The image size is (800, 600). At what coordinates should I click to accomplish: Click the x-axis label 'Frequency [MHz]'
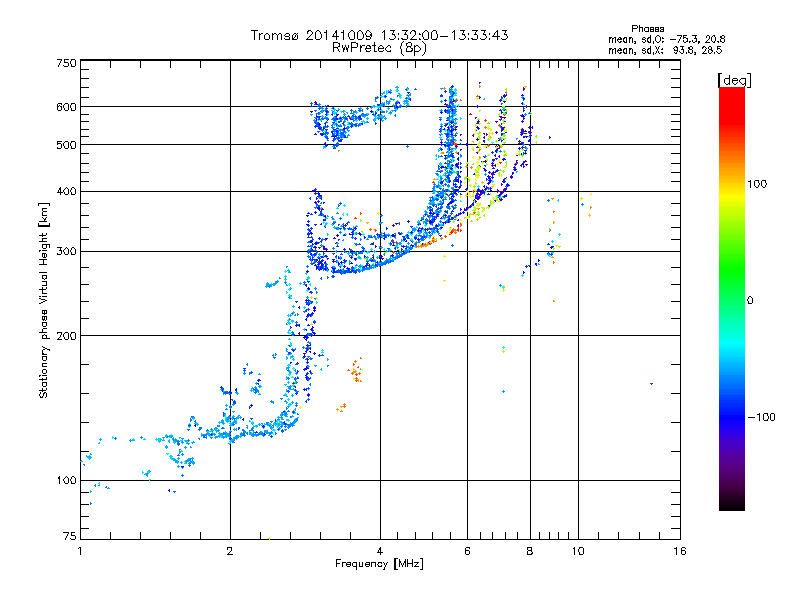(x=379, y=564)
